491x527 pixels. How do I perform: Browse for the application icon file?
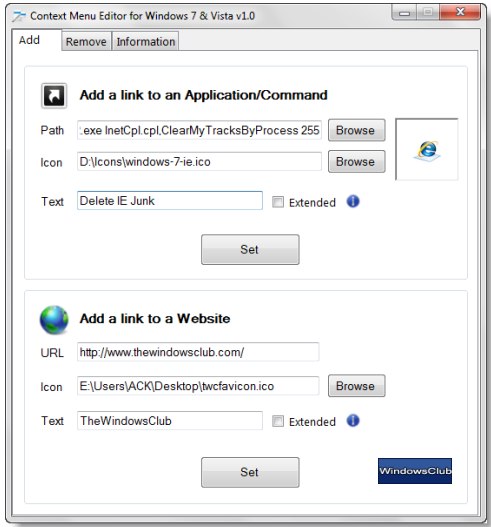tap(357, 162)
